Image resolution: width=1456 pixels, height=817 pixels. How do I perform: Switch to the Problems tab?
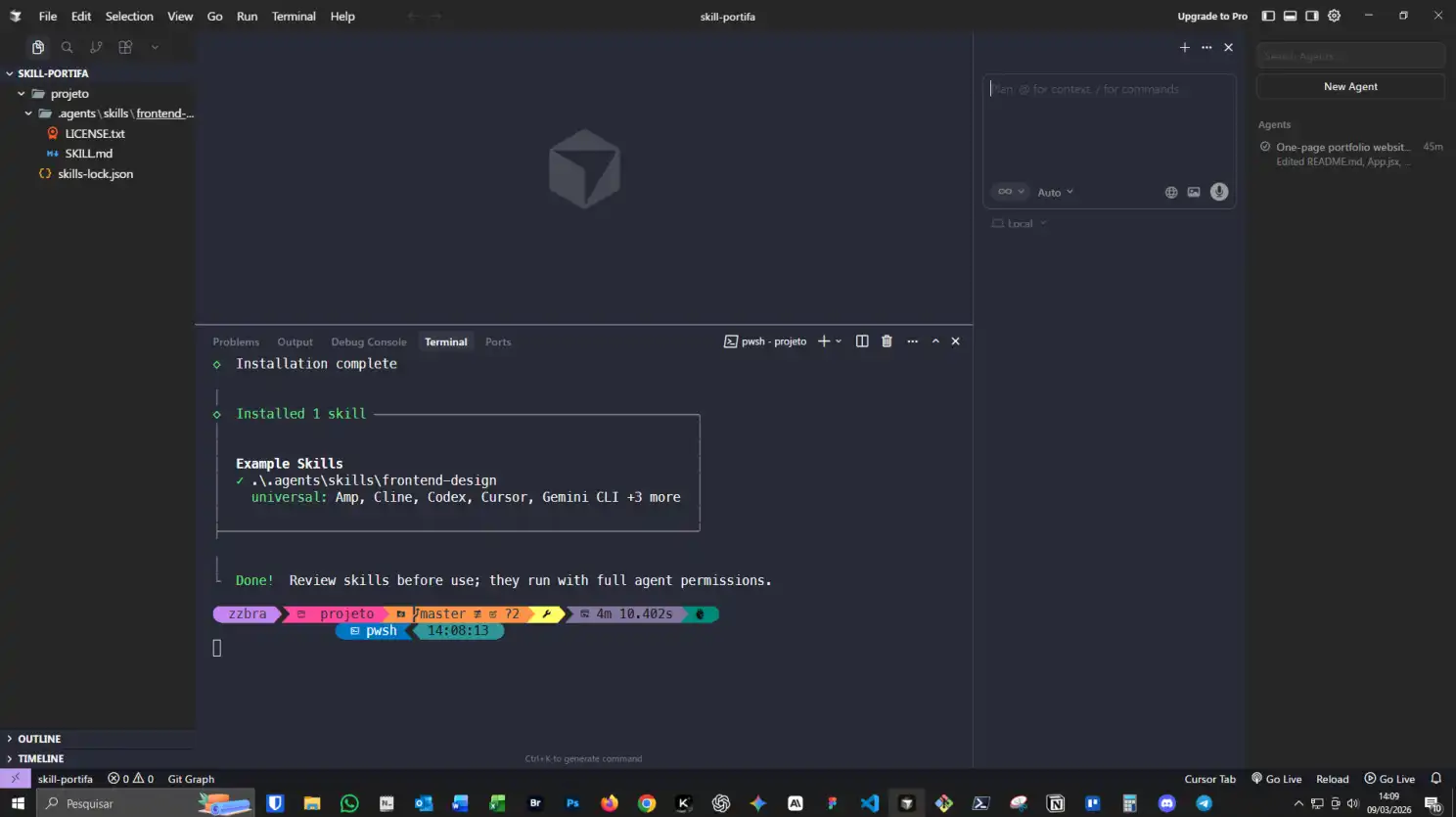coord(236,342)
